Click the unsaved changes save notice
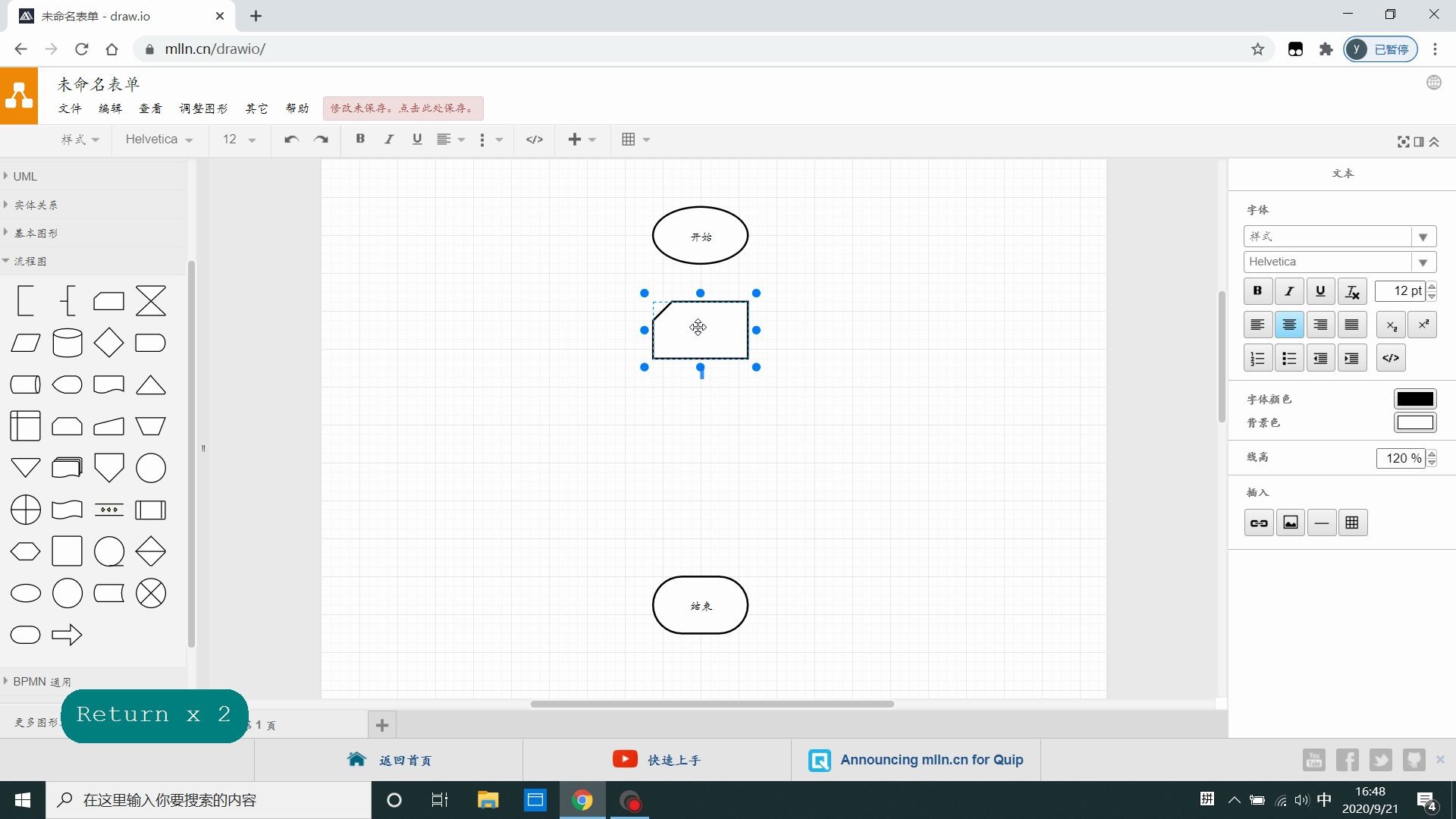Screen dimensions: 1456x819 click(403, 108)
